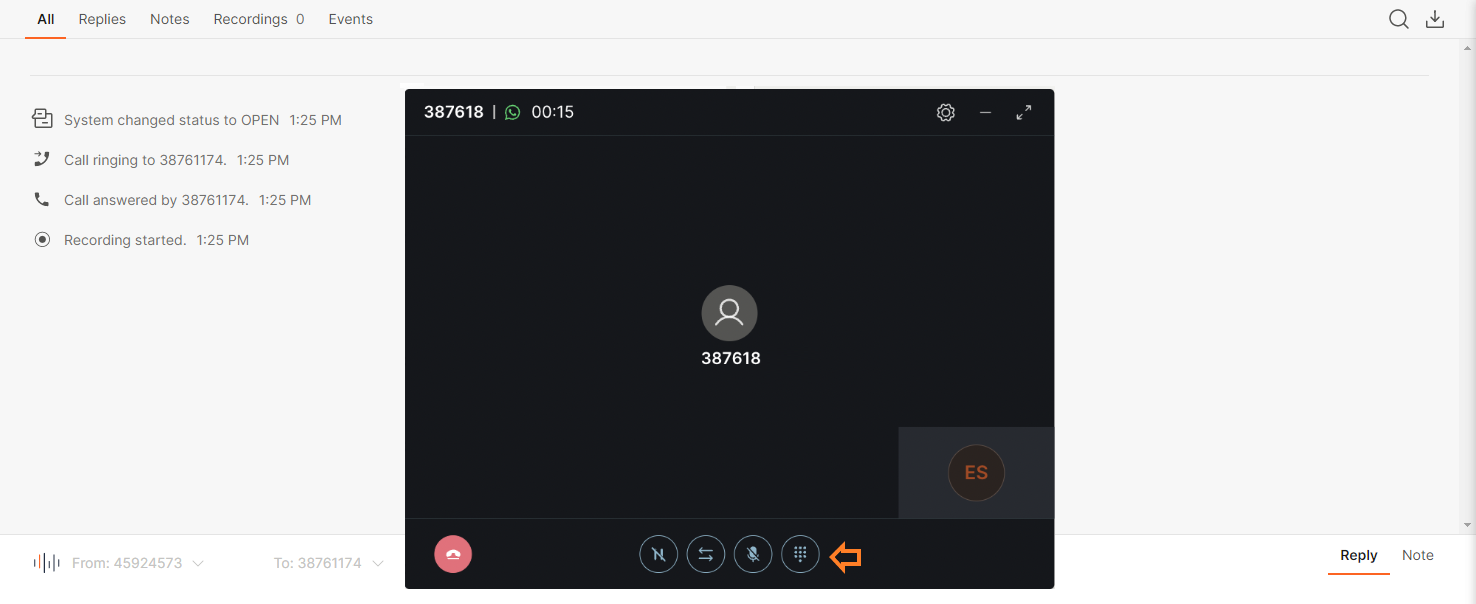Click scrollbar down arrow at right edge
Image resolution: width=1476 pixels, height=604 pixels.
1468,525
